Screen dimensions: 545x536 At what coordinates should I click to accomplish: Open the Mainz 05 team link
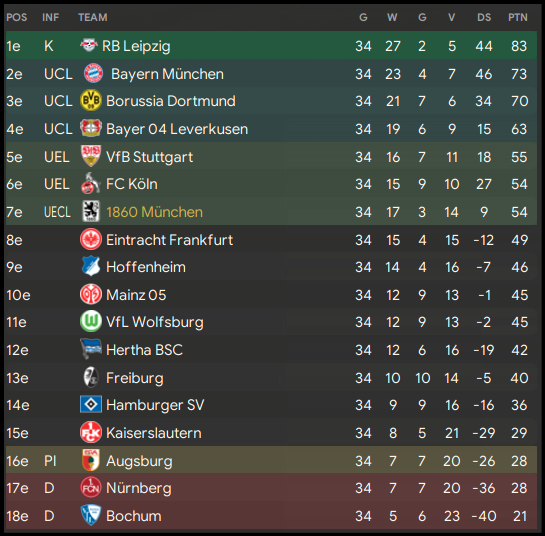[x=136, y=295]
